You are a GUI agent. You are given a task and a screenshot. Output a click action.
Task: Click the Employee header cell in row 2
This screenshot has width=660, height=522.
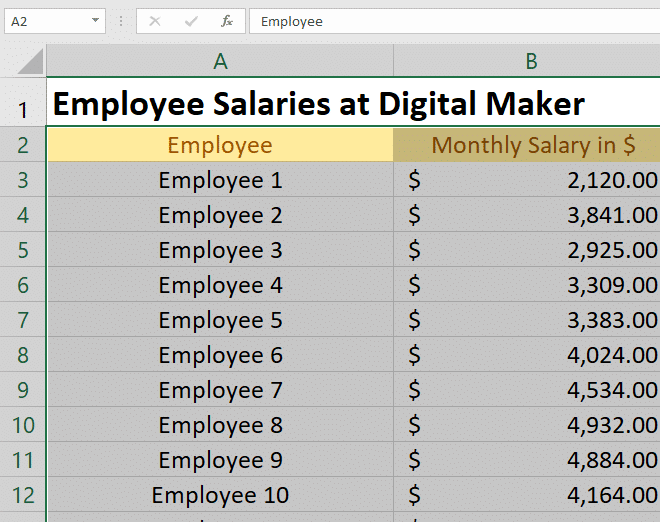click(220, 145)
